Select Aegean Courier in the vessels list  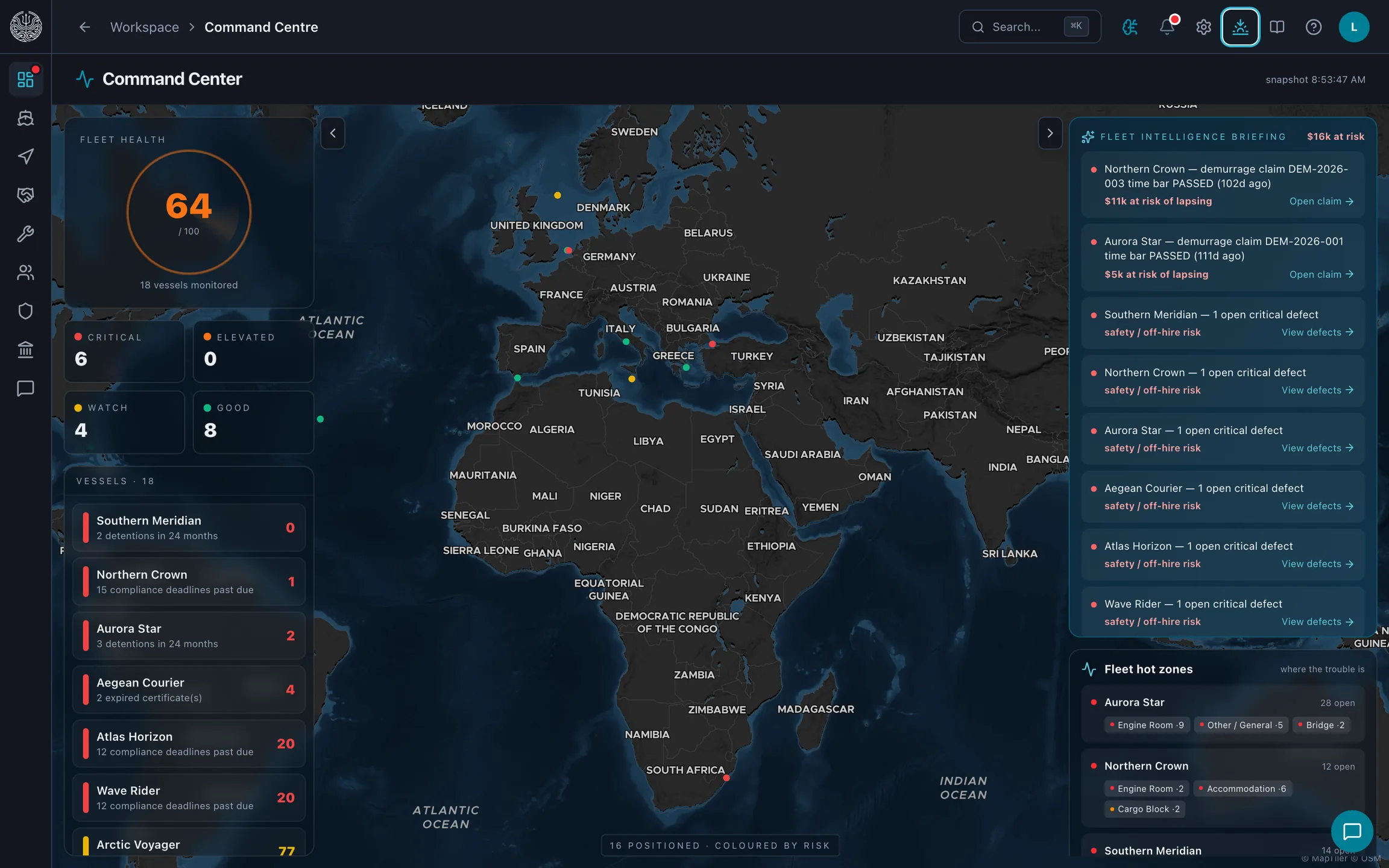point(189,690)
